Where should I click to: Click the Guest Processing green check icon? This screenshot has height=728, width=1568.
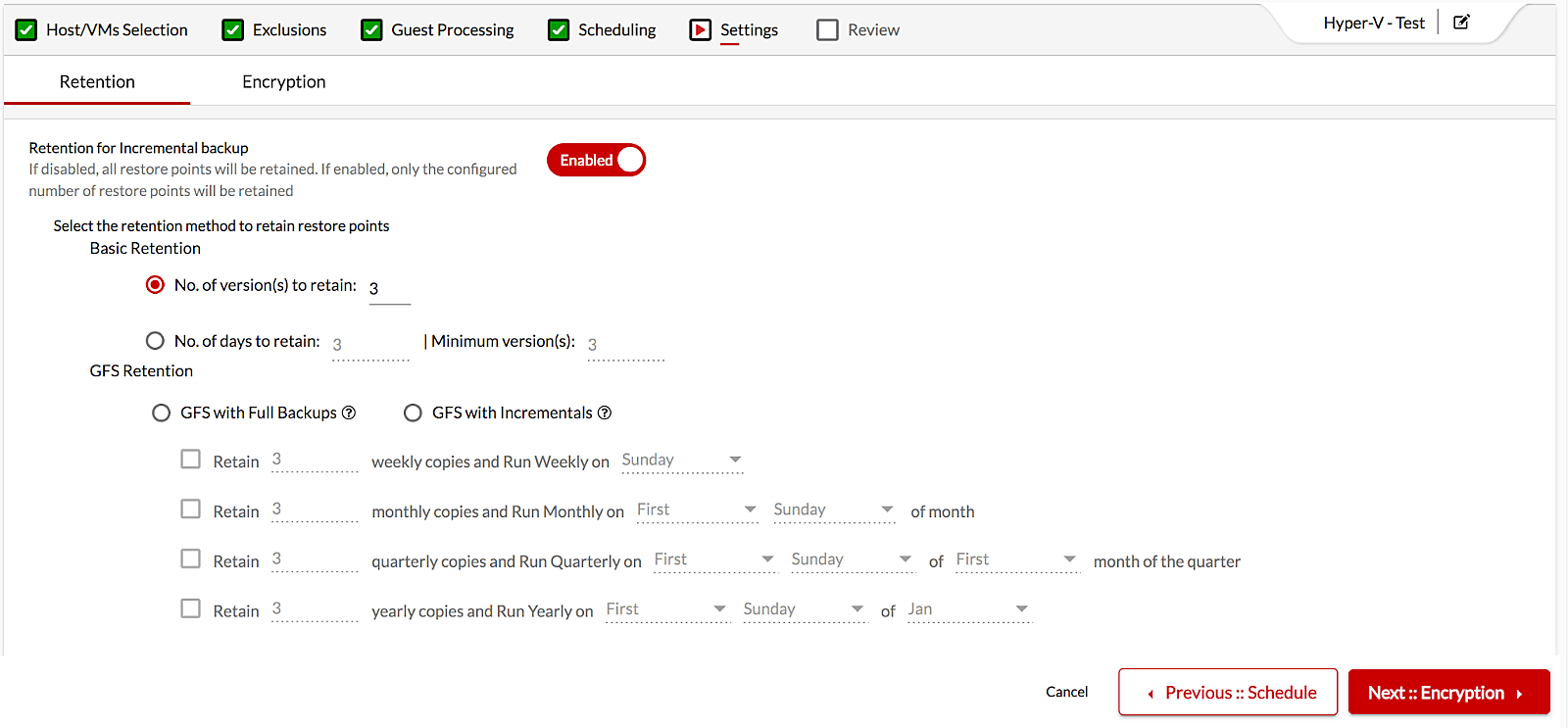click(371, 30)
